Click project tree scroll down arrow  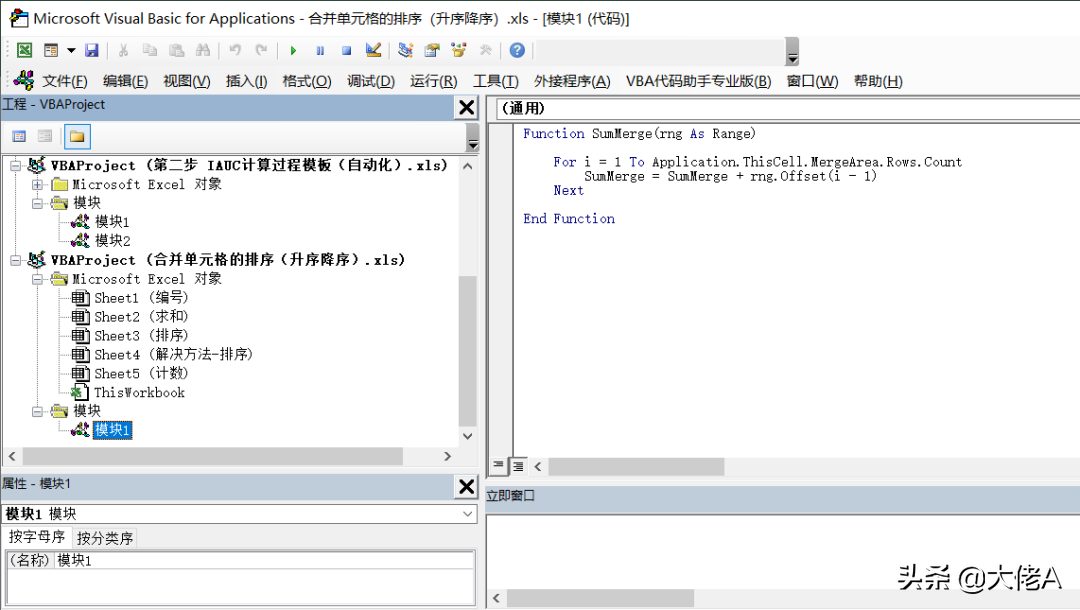tap(468, 436)
